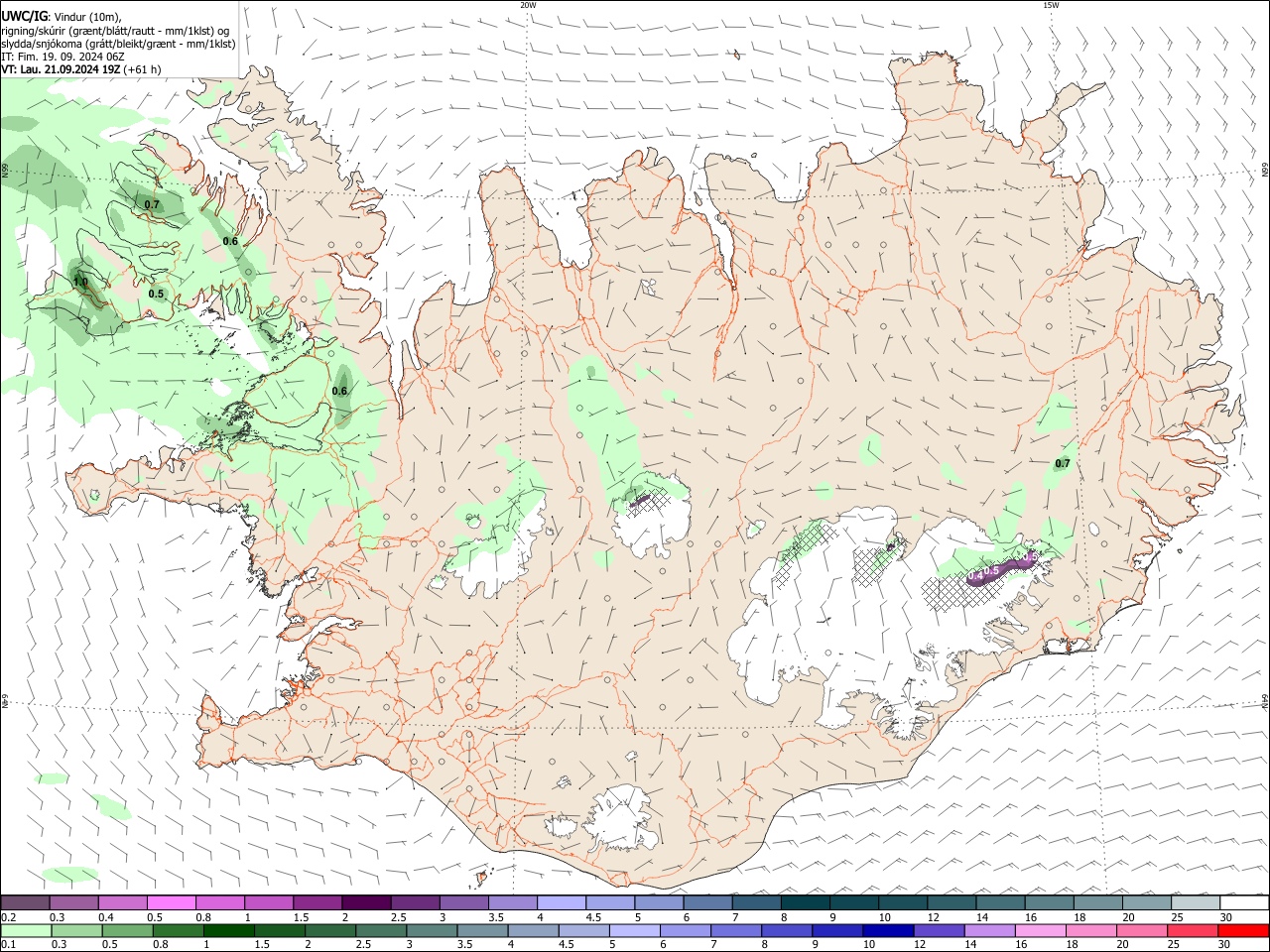The width and height of the screenshot is (1270, 952).
Task: Select the darkest green swatch labeled 1 in the bottom legend
Action: (x=228, y=930)
